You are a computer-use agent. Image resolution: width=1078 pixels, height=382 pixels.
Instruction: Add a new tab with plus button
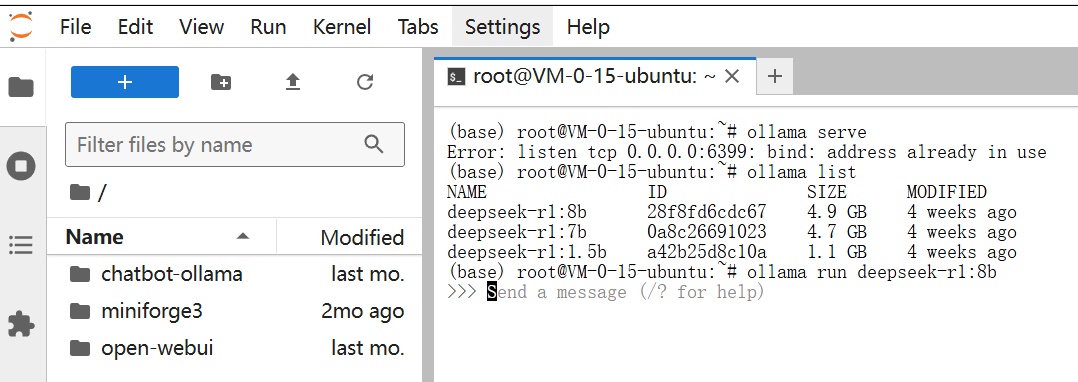(x=775, y=76)
